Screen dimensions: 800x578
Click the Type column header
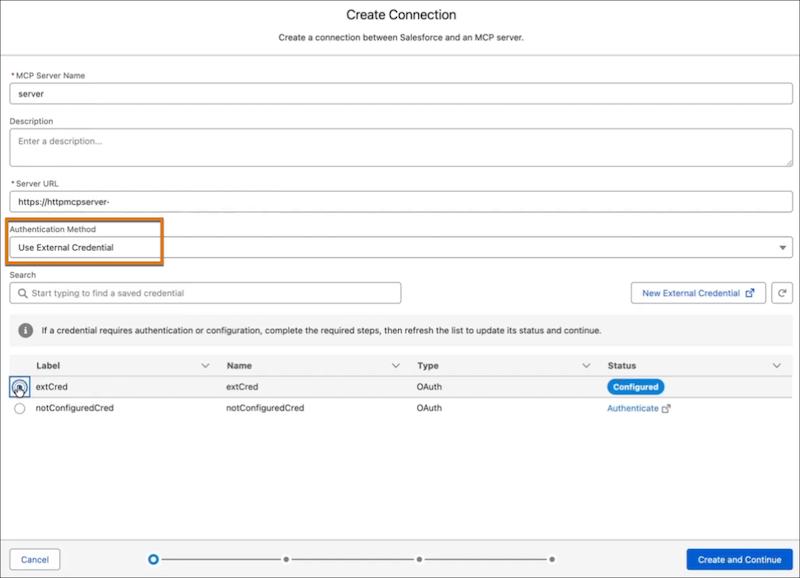(x=428, y=366)
